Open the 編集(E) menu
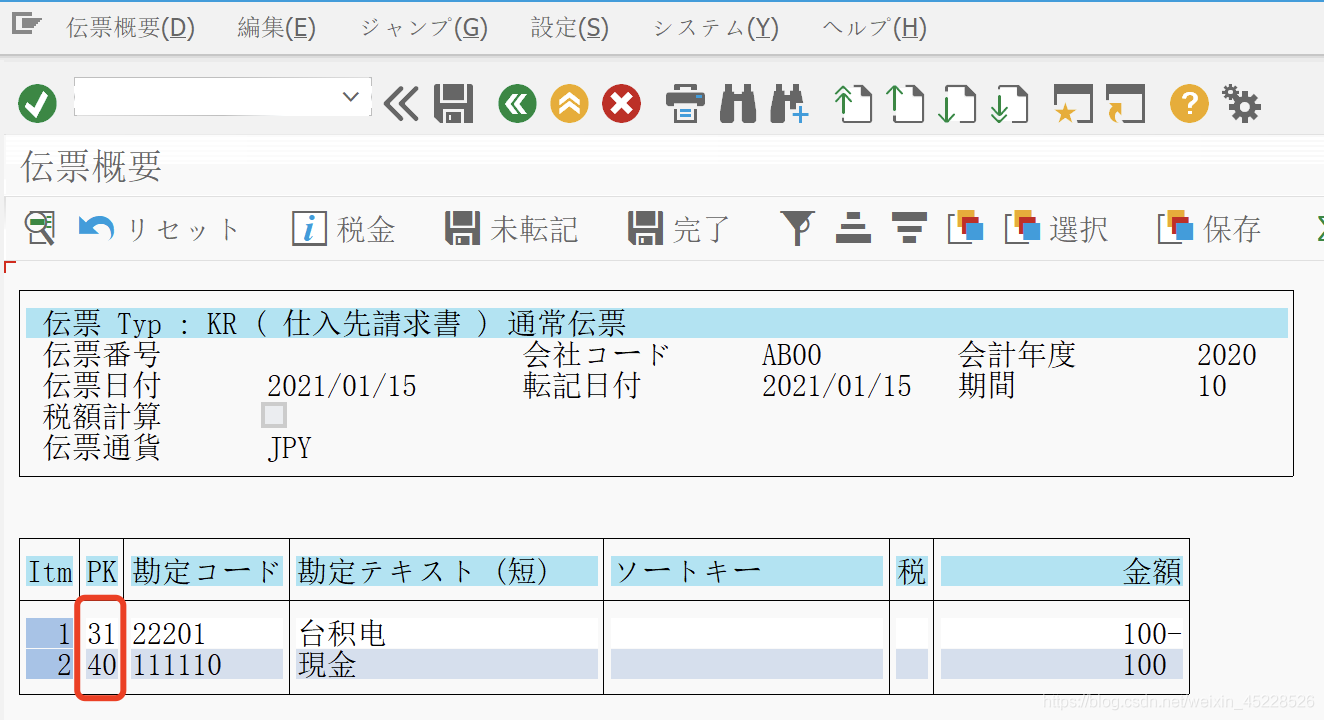Viewport: 1324px width, 720px height. (x=277, y=28)
